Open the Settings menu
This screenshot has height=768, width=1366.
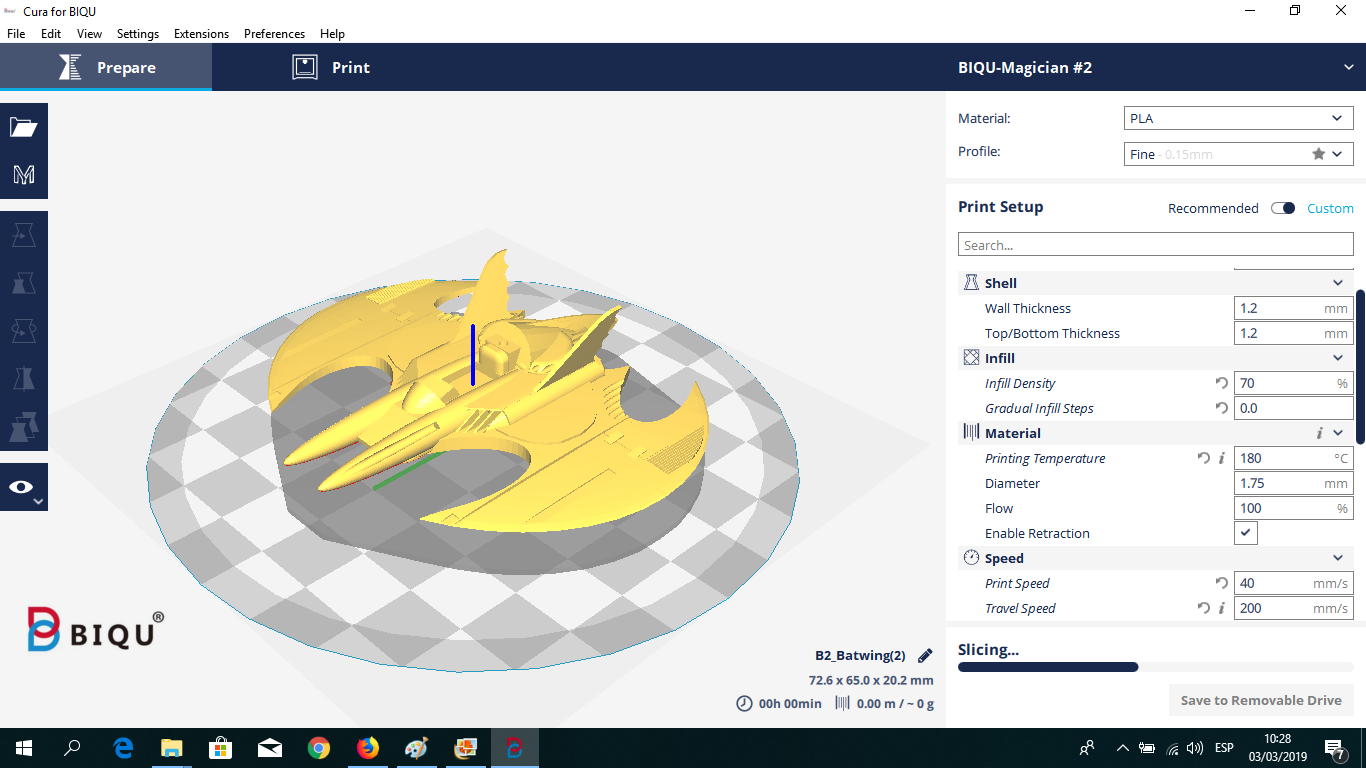[138, 33]
